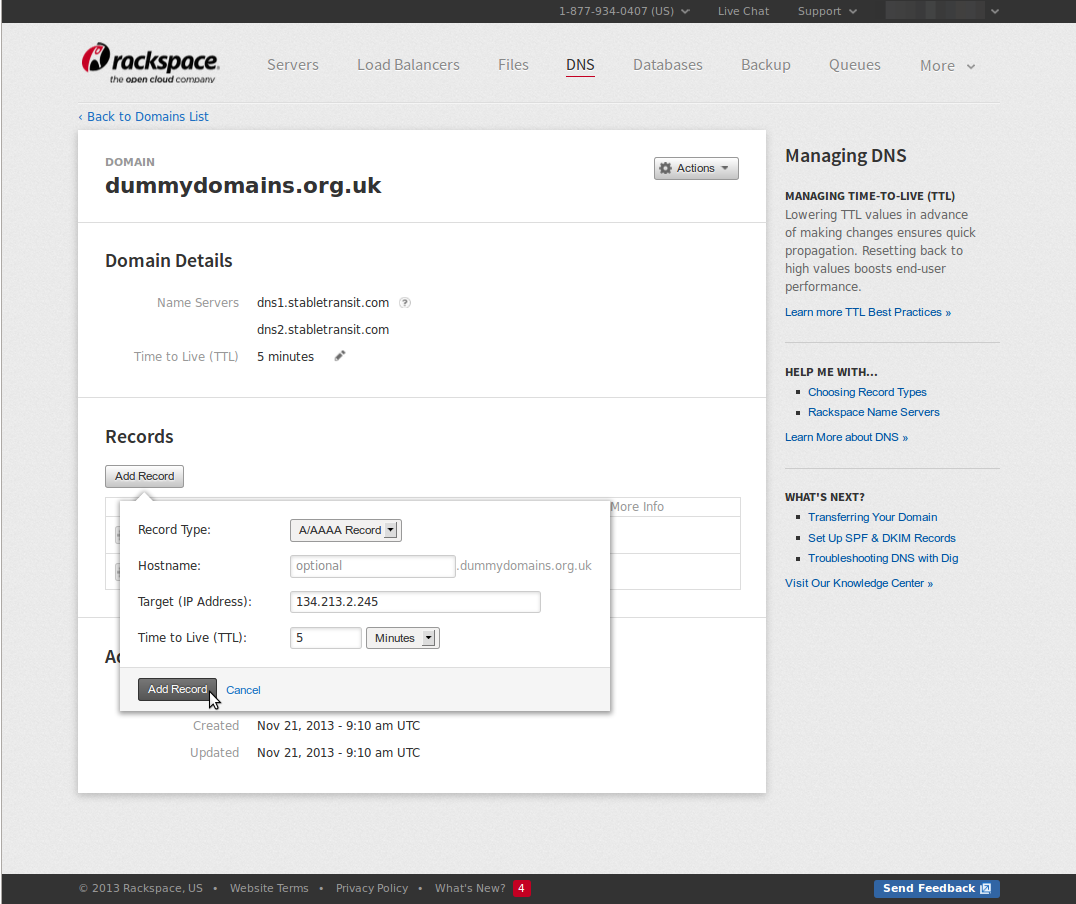
Task: Change the TTL unit from Minutes
Action: (403, 638)
